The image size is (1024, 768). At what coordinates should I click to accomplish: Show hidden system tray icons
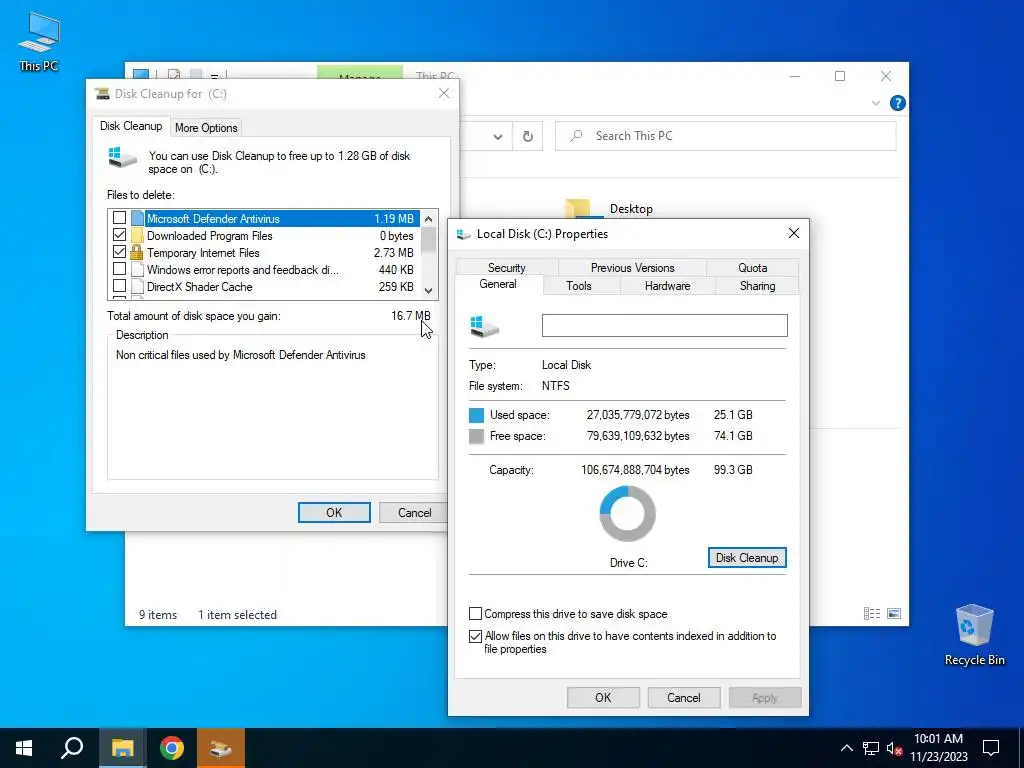coord(846,748)
